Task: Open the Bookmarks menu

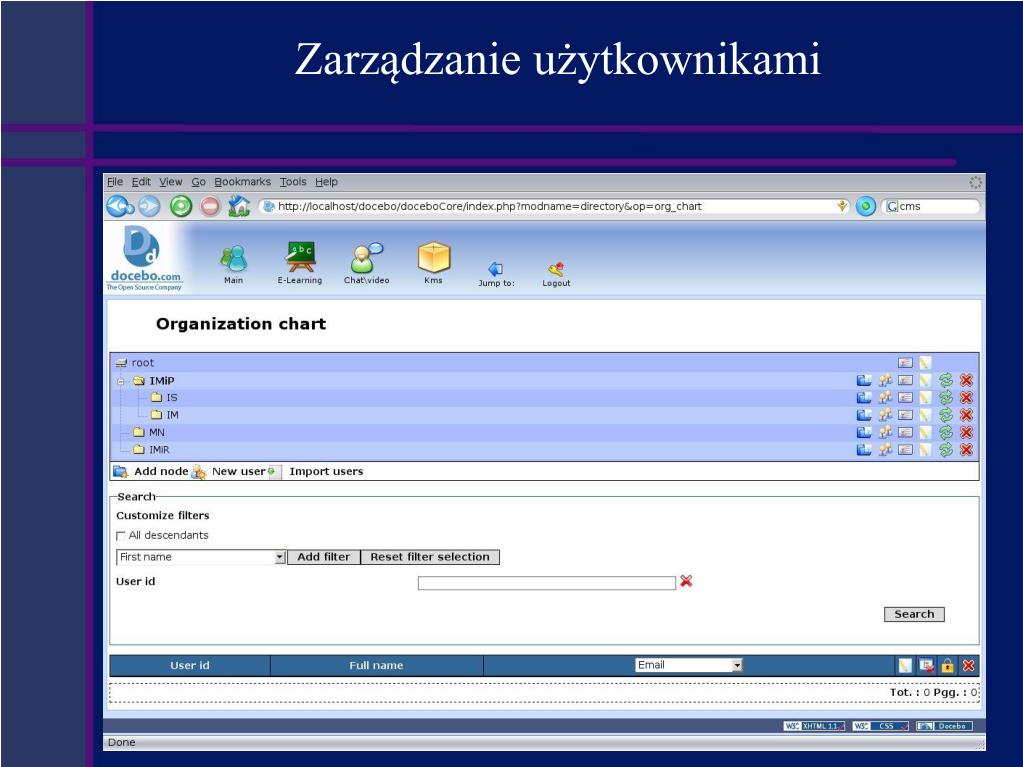Action: (242, 182)
